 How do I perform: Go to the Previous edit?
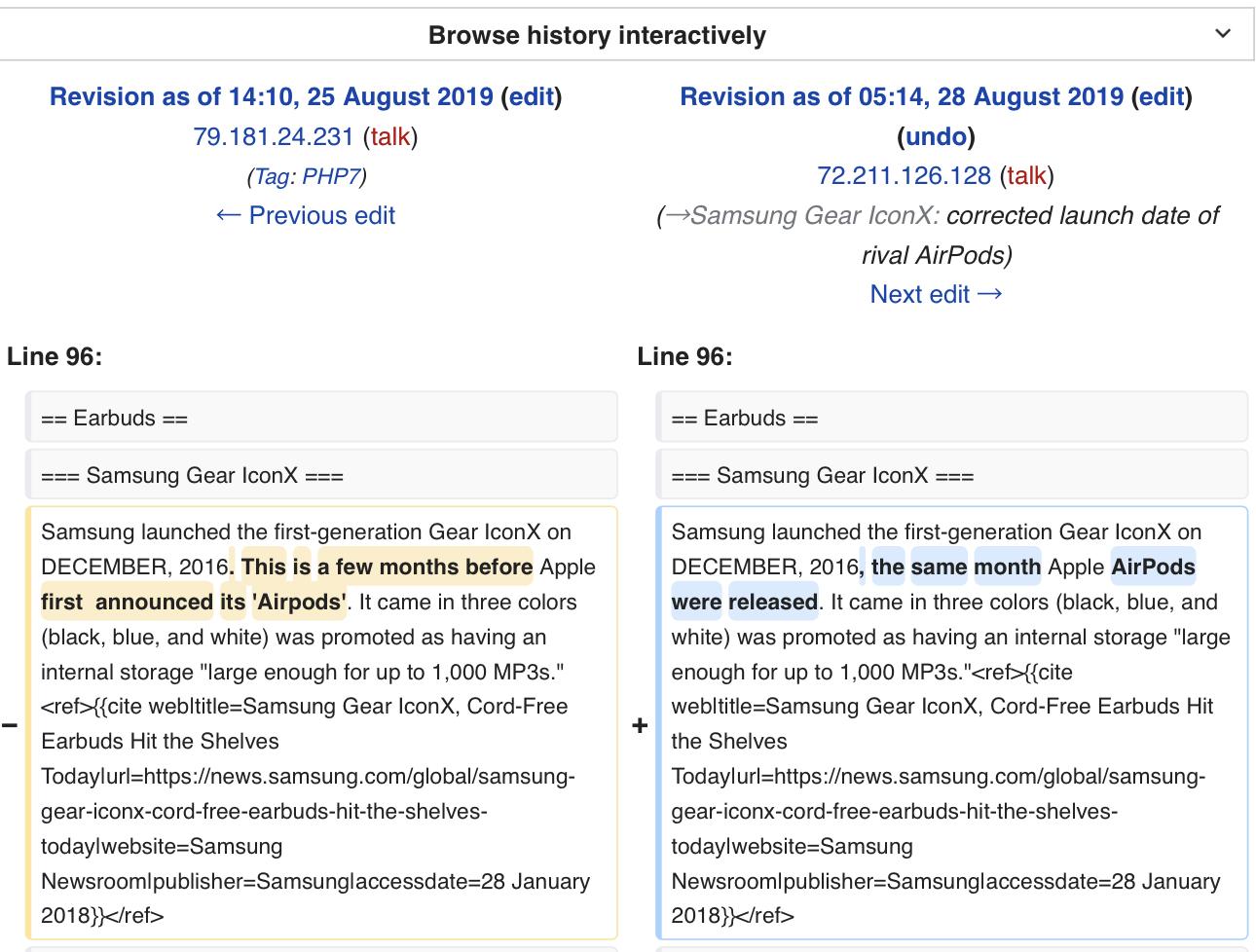[x=306, y=215]
